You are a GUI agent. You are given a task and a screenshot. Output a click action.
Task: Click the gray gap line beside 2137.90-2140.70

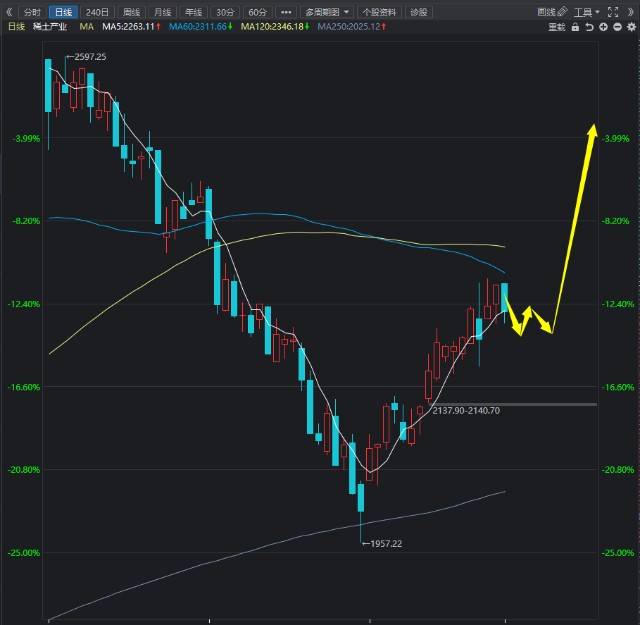[513, 405]
